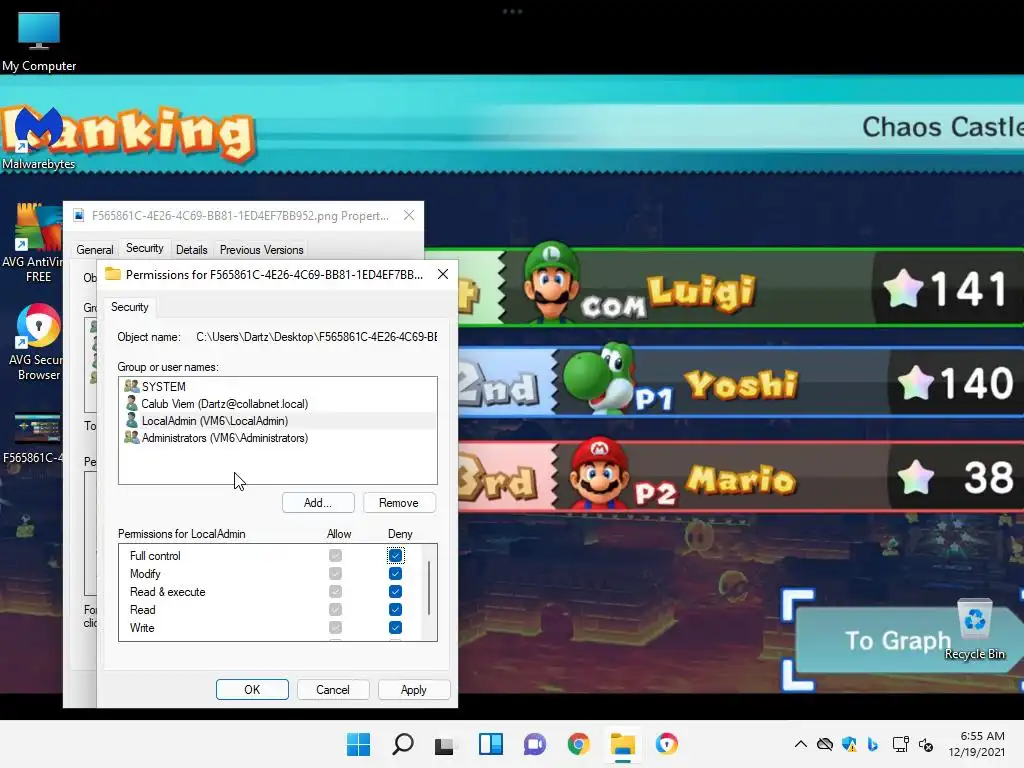Select Administrators (VM6\Administrators) entry
Viewport: 1024px width, 768px height.
click(278, 438)
